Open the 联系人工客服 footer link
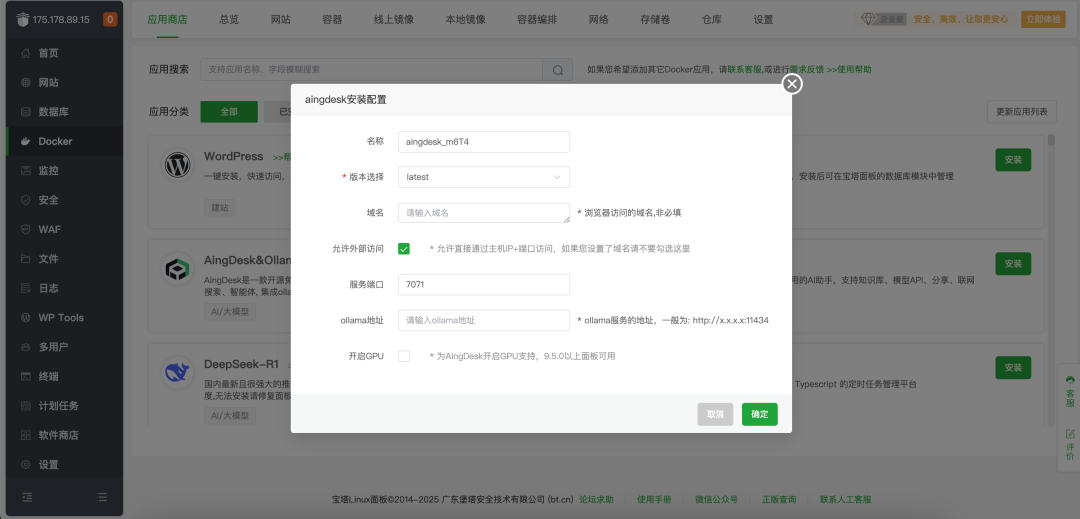Viewport: 1080px width, 519px height. pos(845,499)
